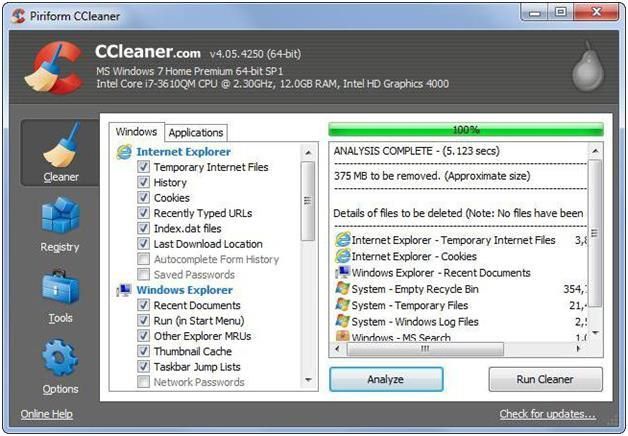This screenshot has height=436, width=628.
Task: Toggle Other Explorer MRUs checkbox
Action: pos(143,336)
